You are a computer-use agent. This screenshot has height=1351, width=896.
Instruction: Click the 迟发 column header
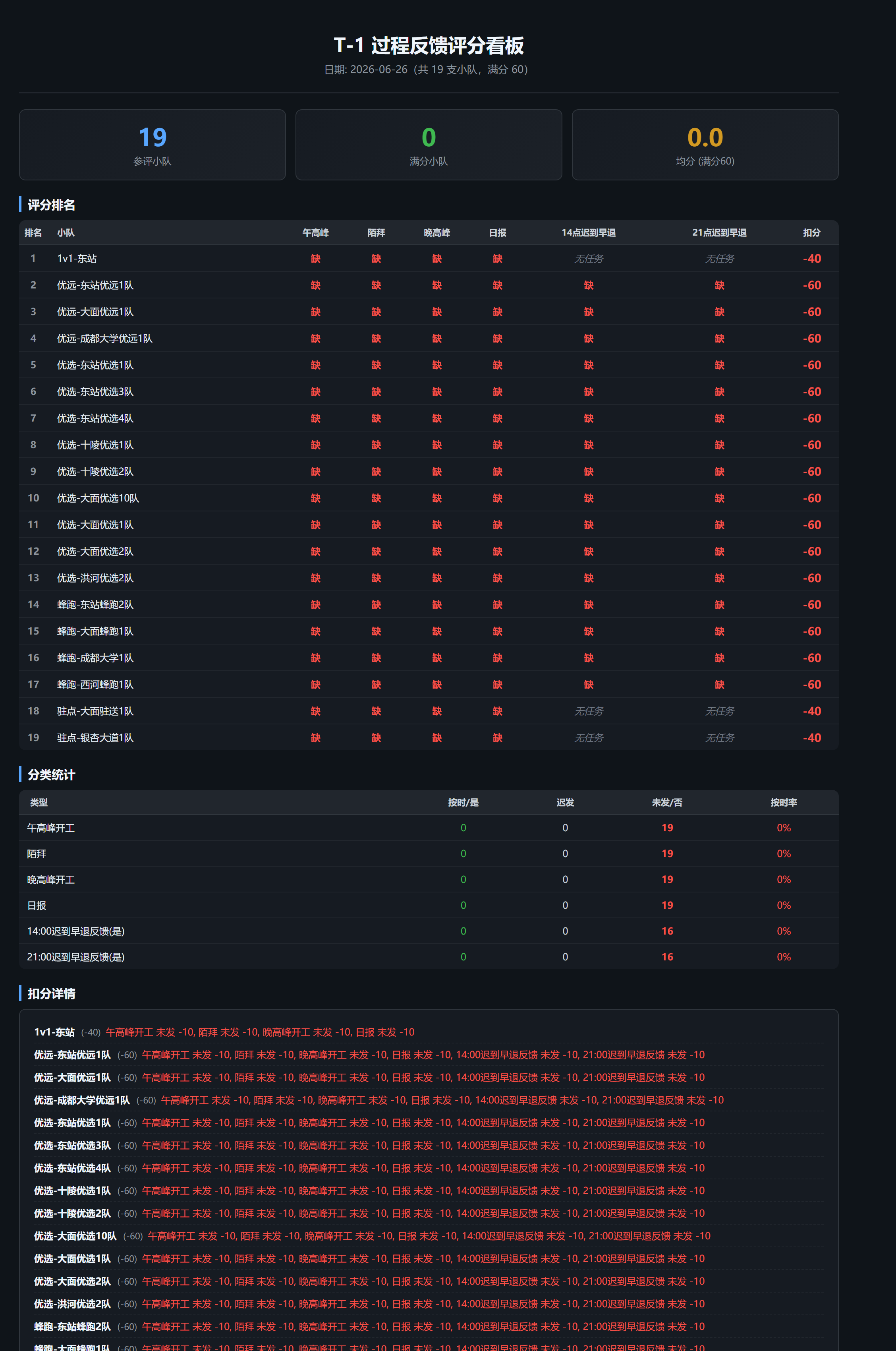(x=565, y=803)
